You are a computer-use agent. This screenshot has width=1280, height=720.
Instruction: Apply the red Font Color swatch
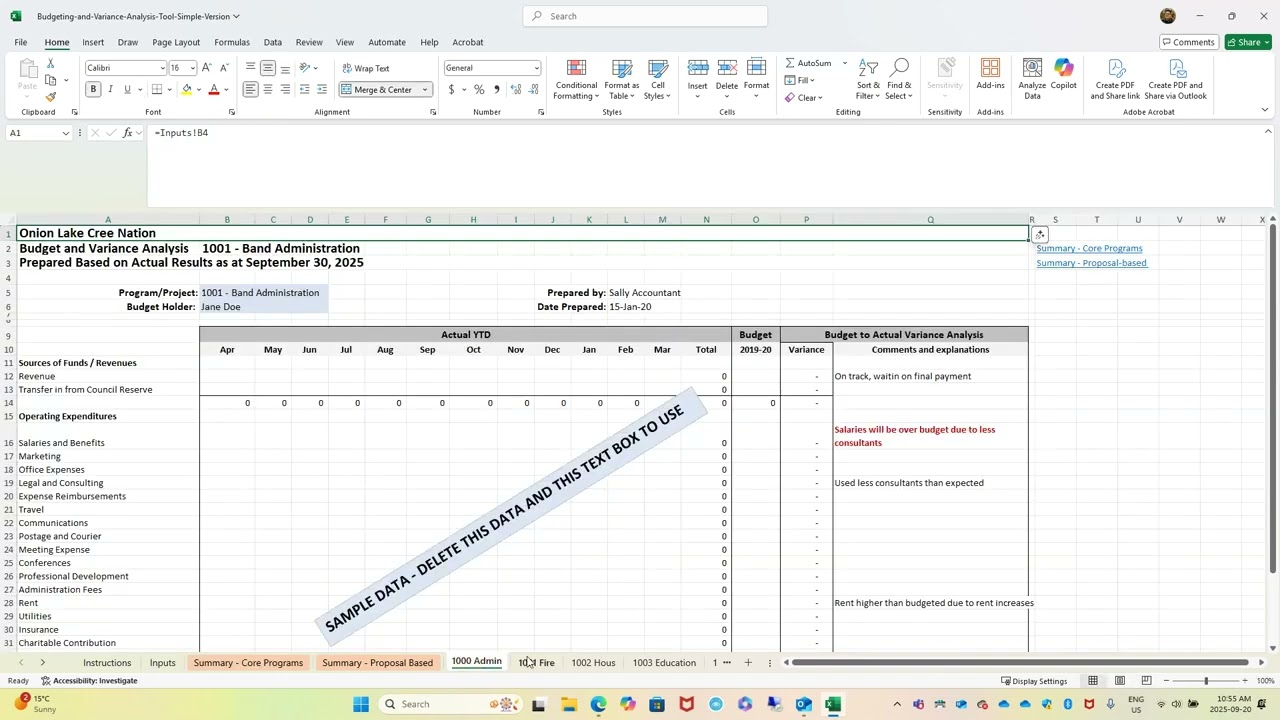coord(213,89)
